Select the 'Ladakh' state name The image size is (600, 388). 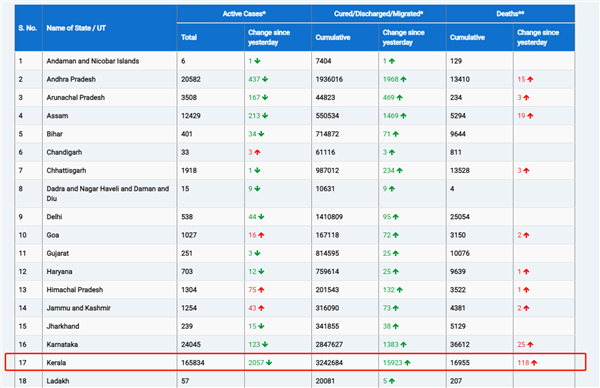click(58, 381)
